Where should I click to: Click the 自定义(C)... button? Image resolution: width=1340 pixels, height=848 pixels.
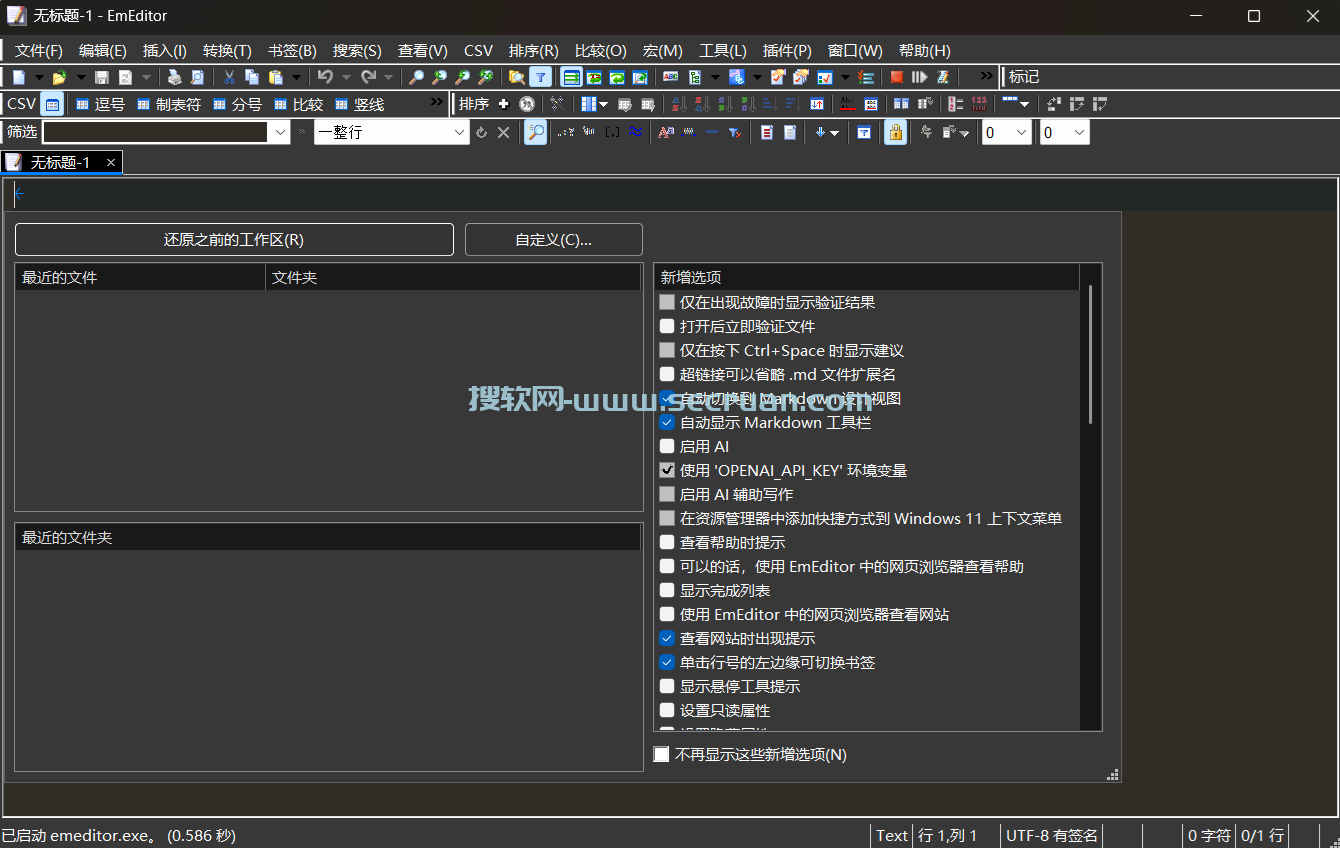[x=554, y=240]
